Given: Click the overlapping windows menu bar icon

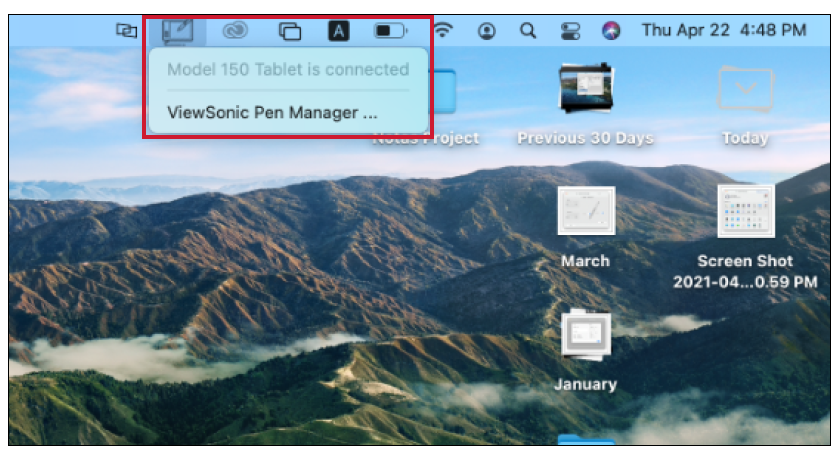Looking at the screenshot, I should [289, 32].
